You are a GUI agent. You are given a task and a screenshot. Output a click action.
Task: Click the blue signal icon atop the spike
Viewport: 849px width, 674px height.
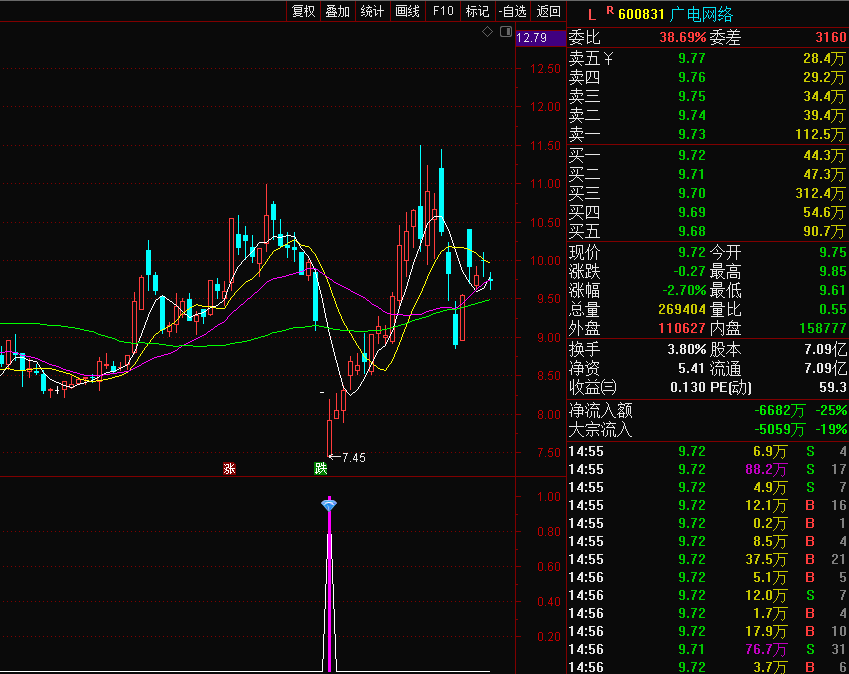click(x=329, y=505)
